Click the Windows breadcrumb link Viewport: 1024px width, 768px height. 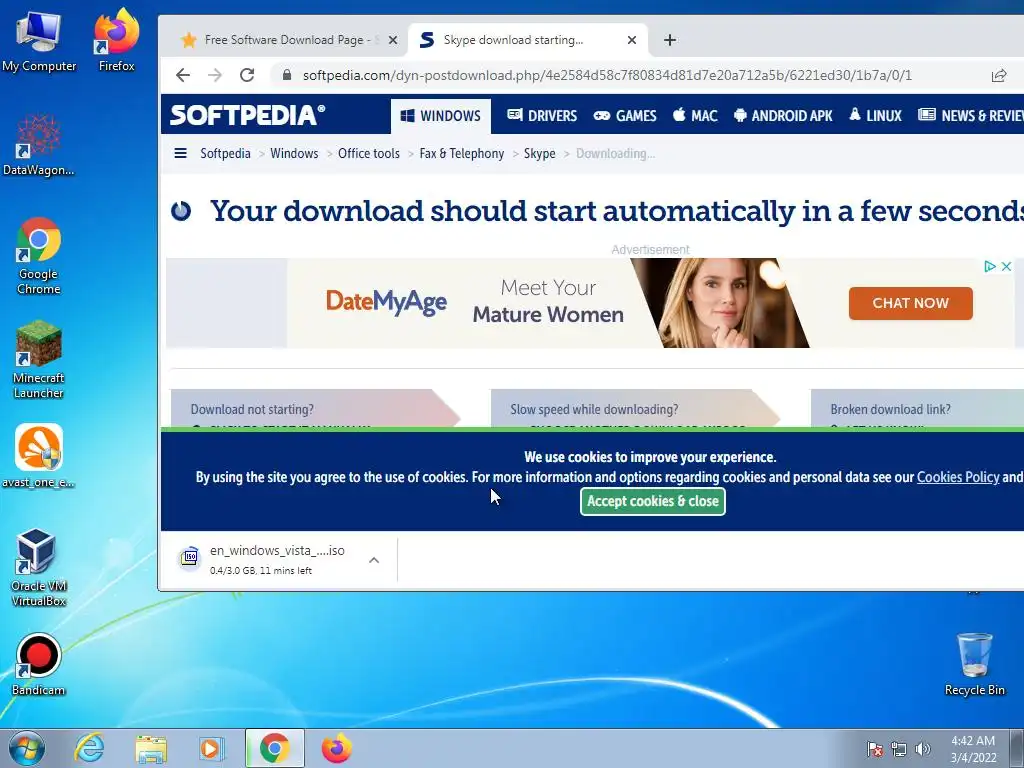(294, 153)
